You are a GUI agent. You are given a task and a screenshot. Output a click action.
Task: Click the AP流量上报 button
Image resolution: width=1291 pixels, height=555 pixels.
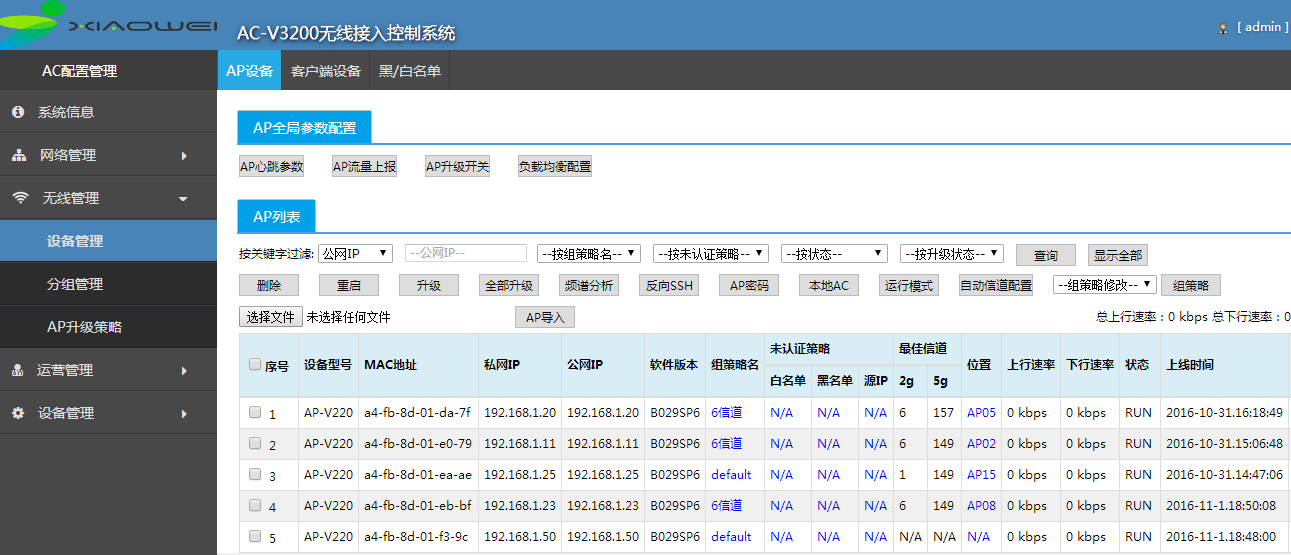(364, 167)
